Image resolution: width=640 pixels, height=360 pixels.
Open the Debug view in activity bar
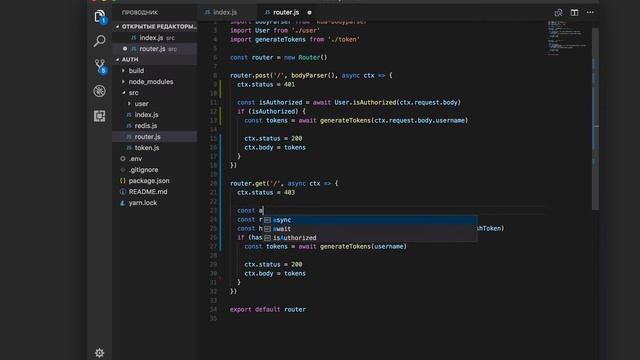(99, 91)
